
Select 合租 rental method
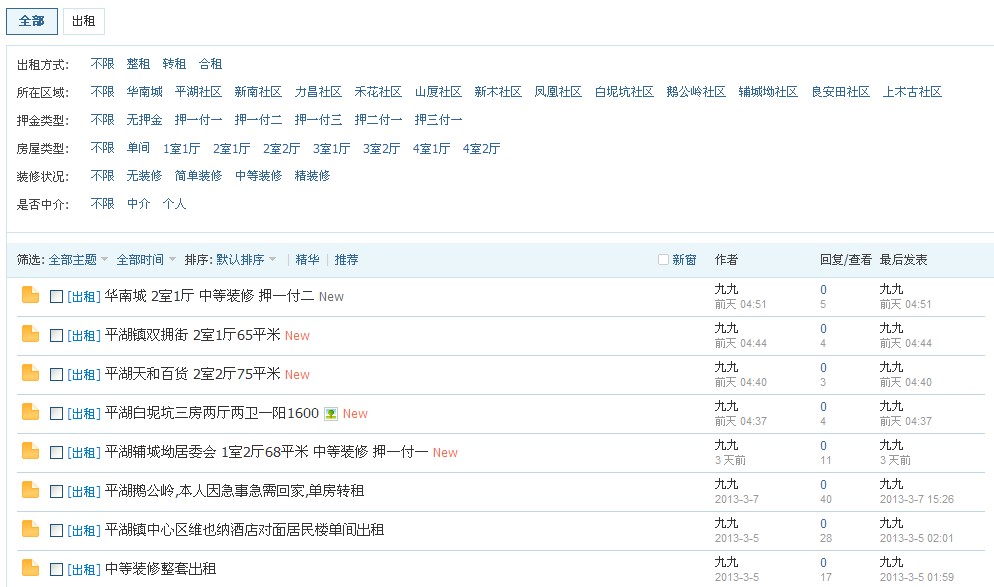(210, 64)
